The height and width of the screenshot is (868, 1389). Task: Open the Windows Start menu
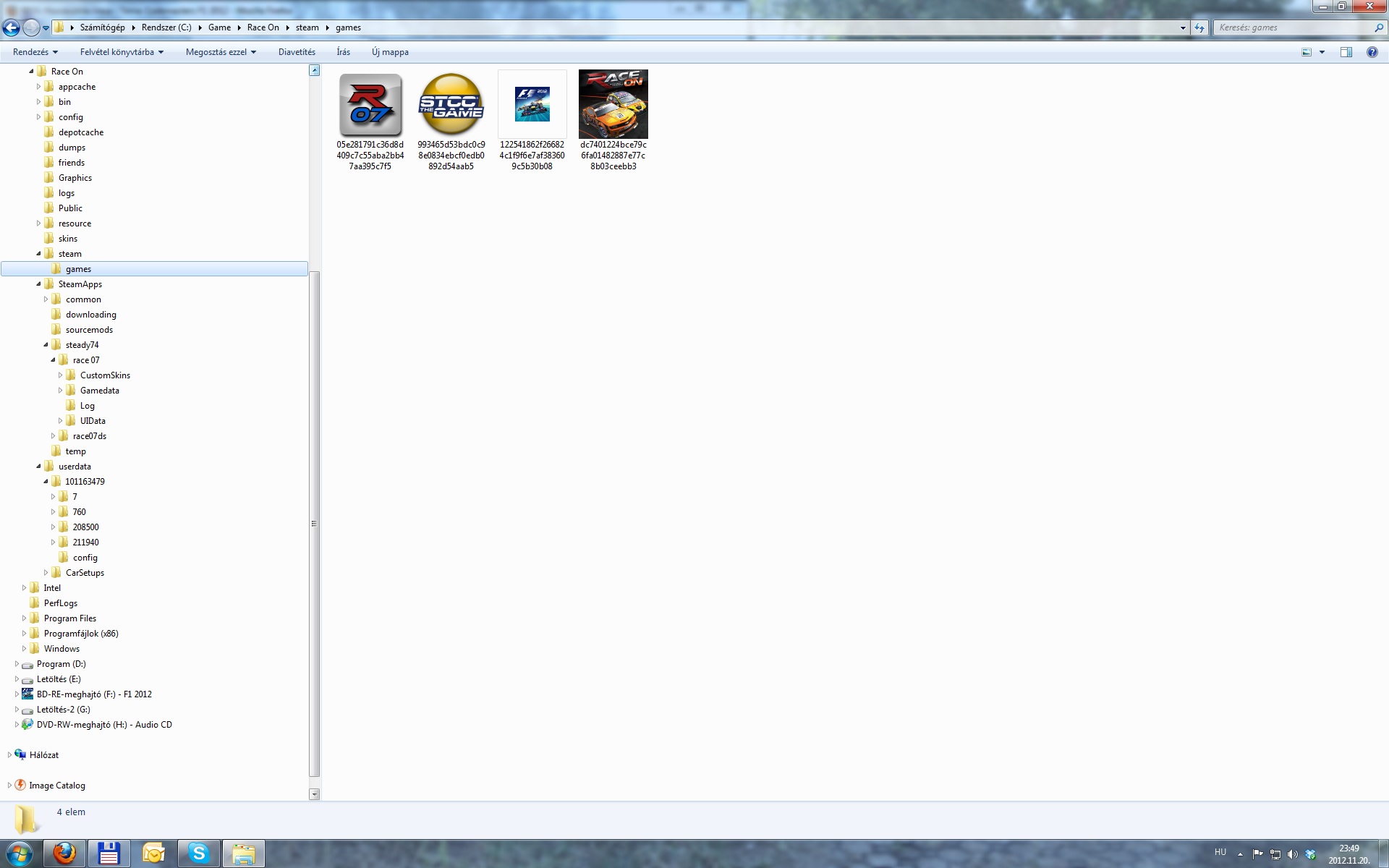pos(20,854)
